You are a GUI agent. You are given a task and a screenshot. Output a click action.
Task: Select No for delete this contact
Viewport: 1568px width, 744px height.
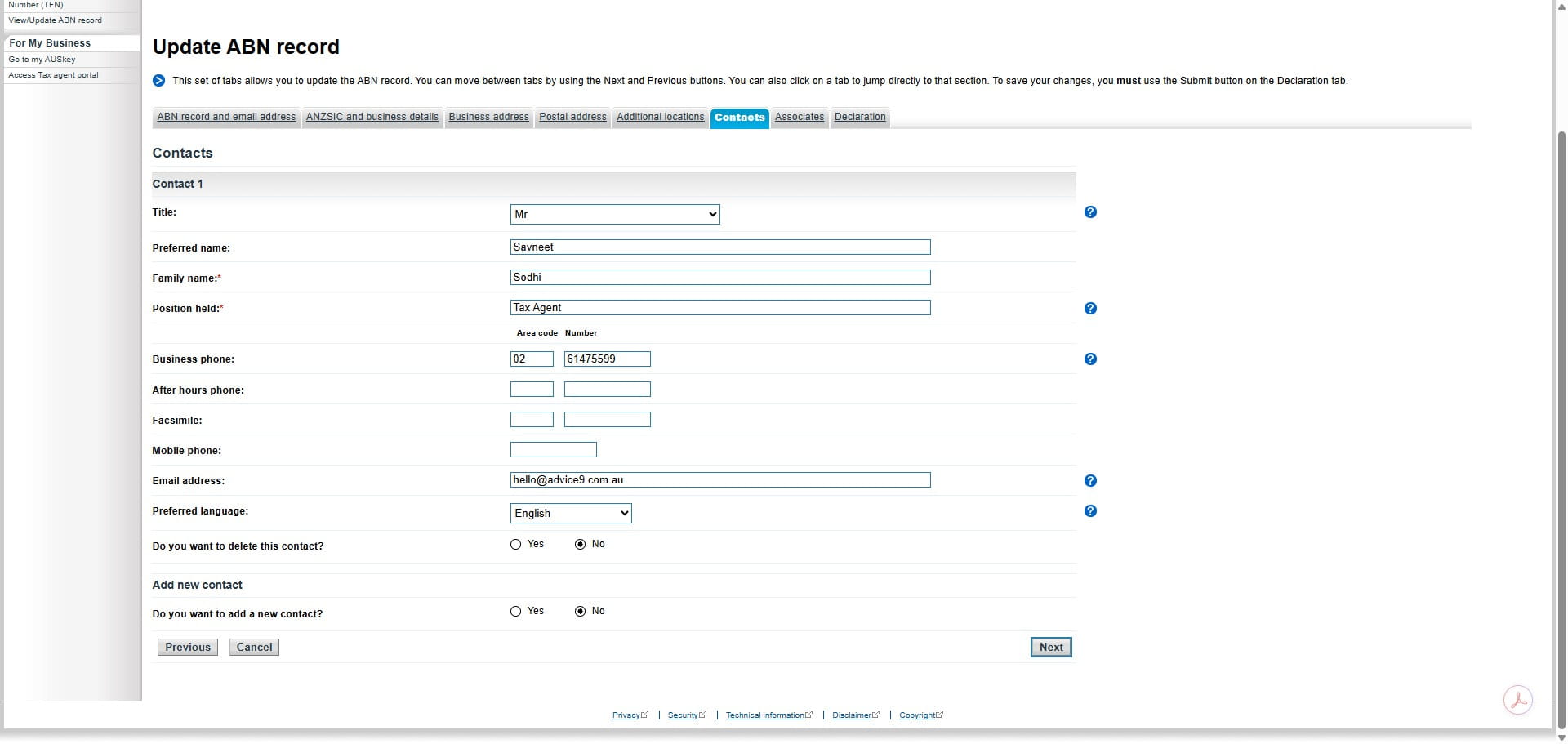click(x=580, y=545)
